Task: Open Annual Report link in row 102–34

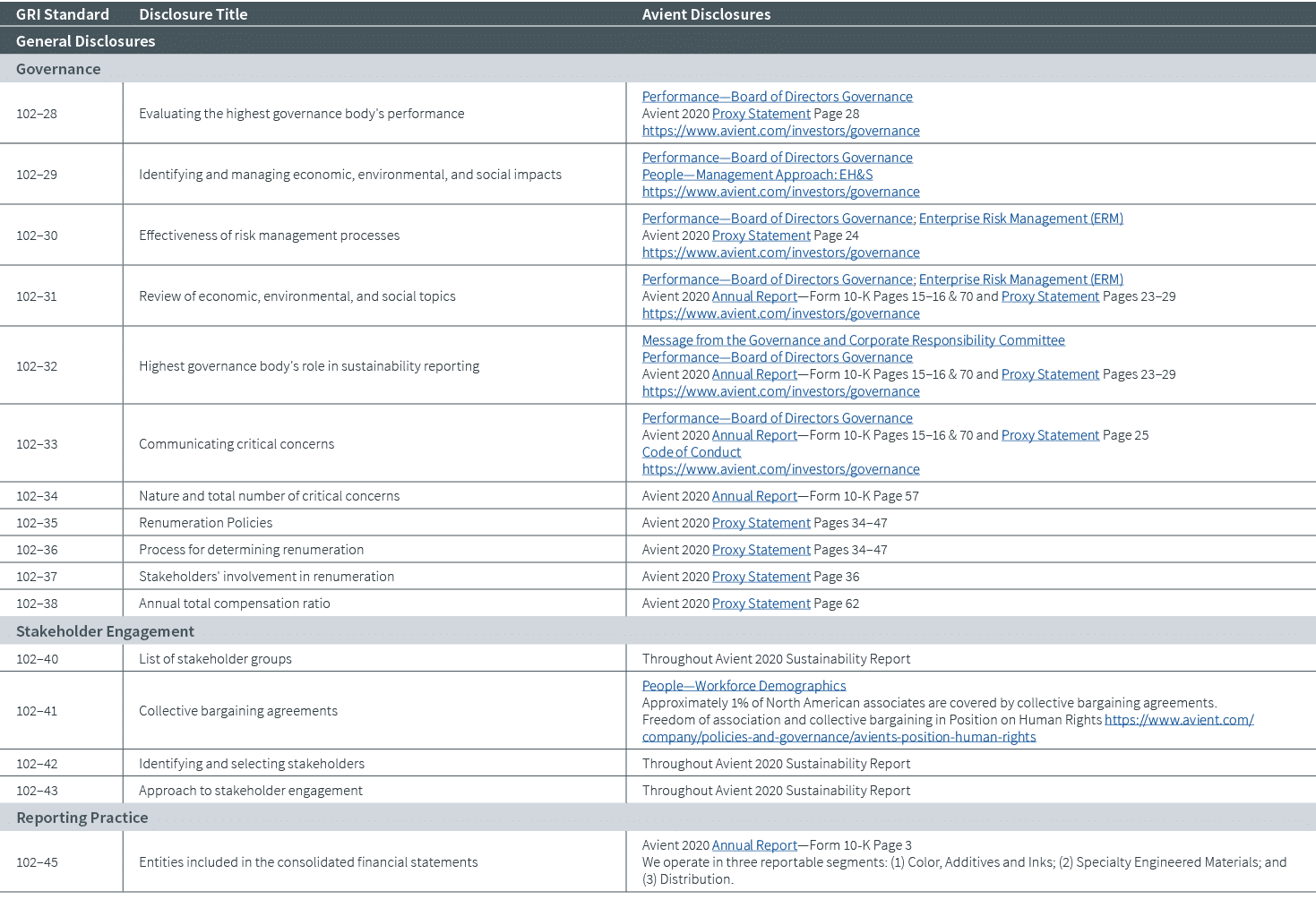Action: tap(754, 496)
